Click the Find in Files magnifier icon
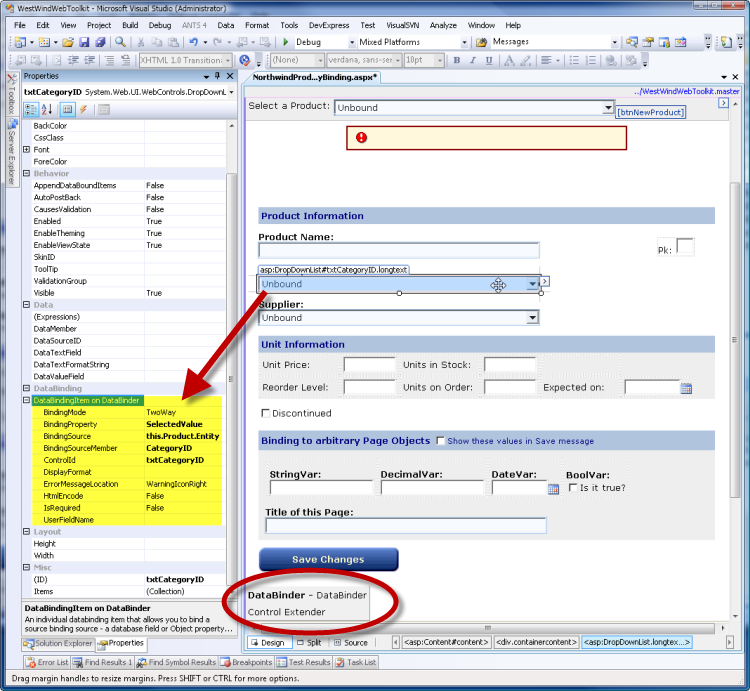This screenshot has width=750, height=691. click(120, 43)
